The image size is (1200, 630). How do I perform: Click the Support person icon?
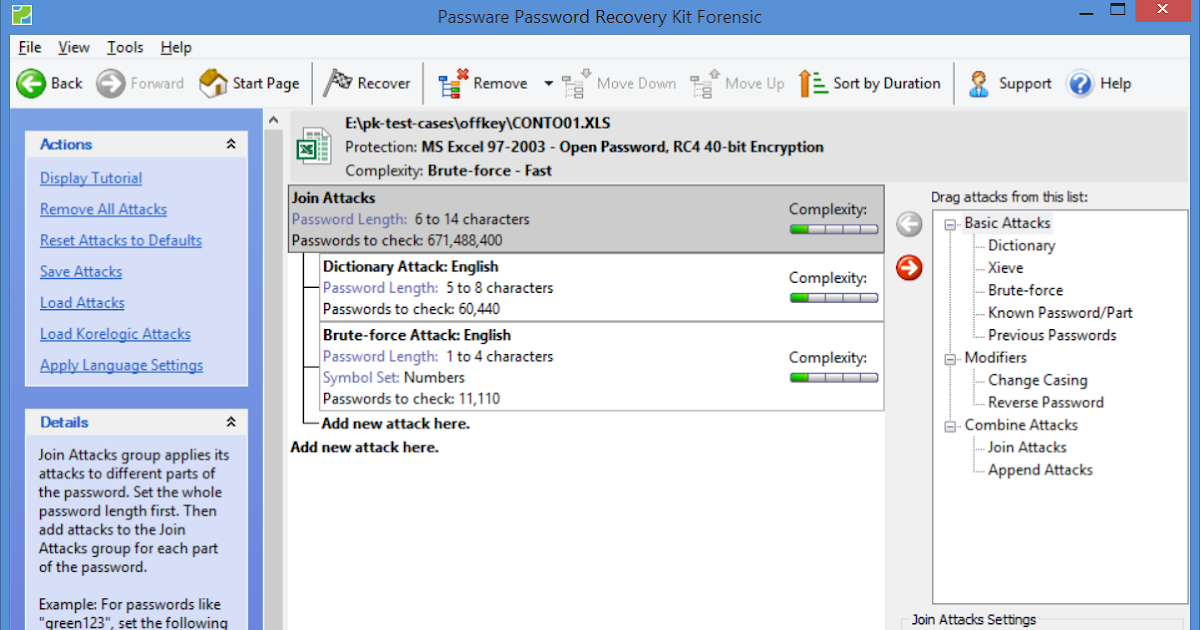click(x=979, y=83)
